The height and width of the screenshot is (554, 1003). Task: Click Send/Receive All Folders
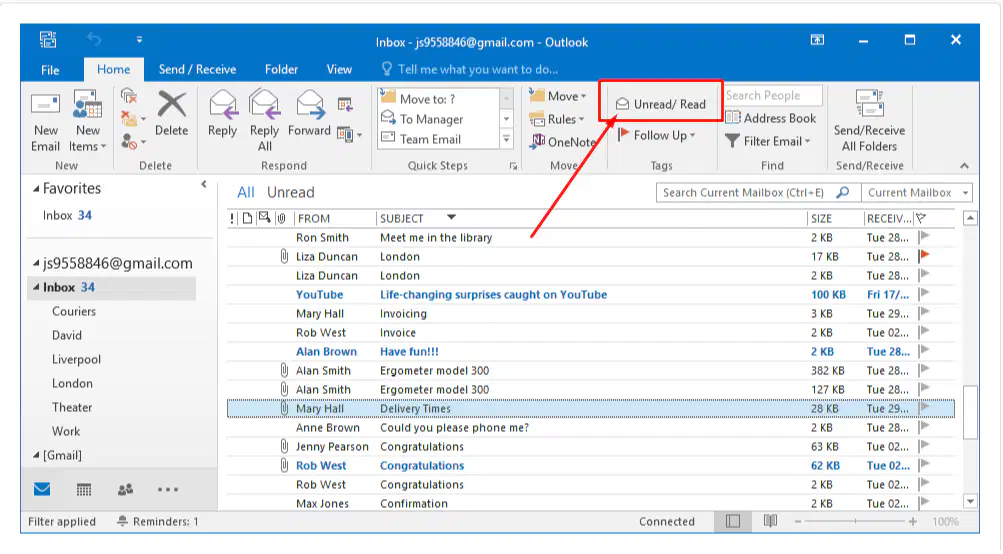click(869, 122)
